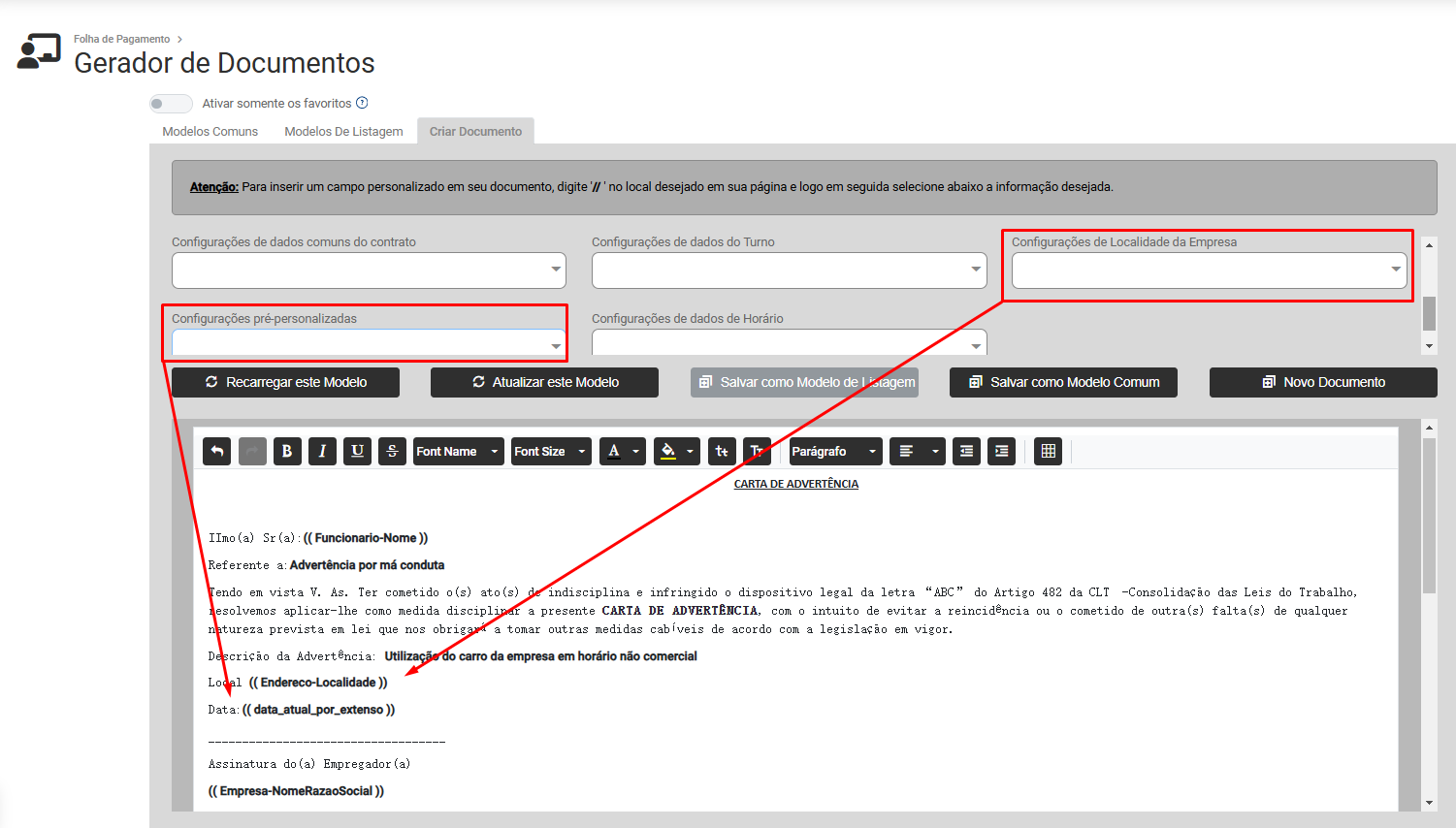Click Recarregar este Modelo button
This screenshot has width=1456, height=828.
(x=285, y=382)
